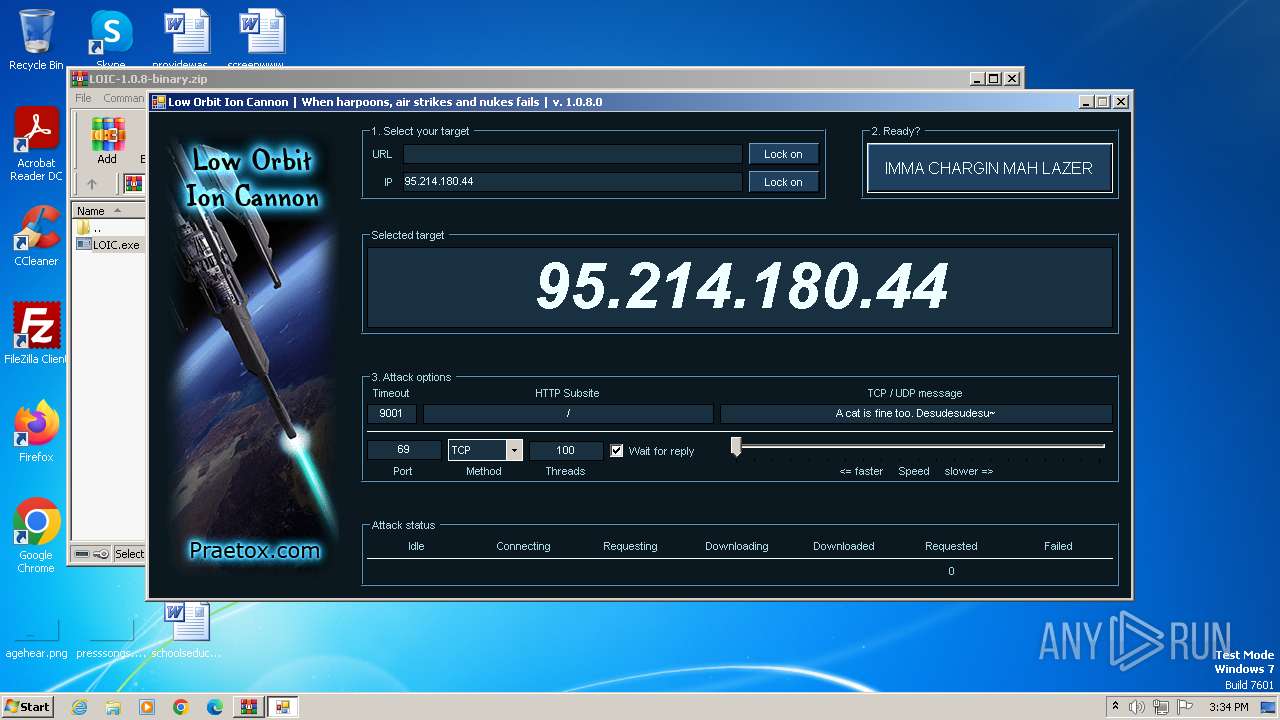Viewport: 1280px width, 720px height.
Task: Go up one folder level in WinRAR
Action: pyautogui.click(x=92, y=184)
